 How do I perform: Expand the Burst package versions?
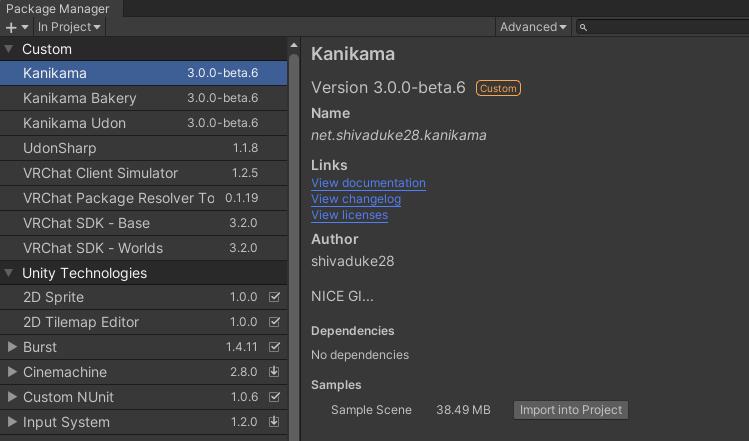[x=12, y=347]
